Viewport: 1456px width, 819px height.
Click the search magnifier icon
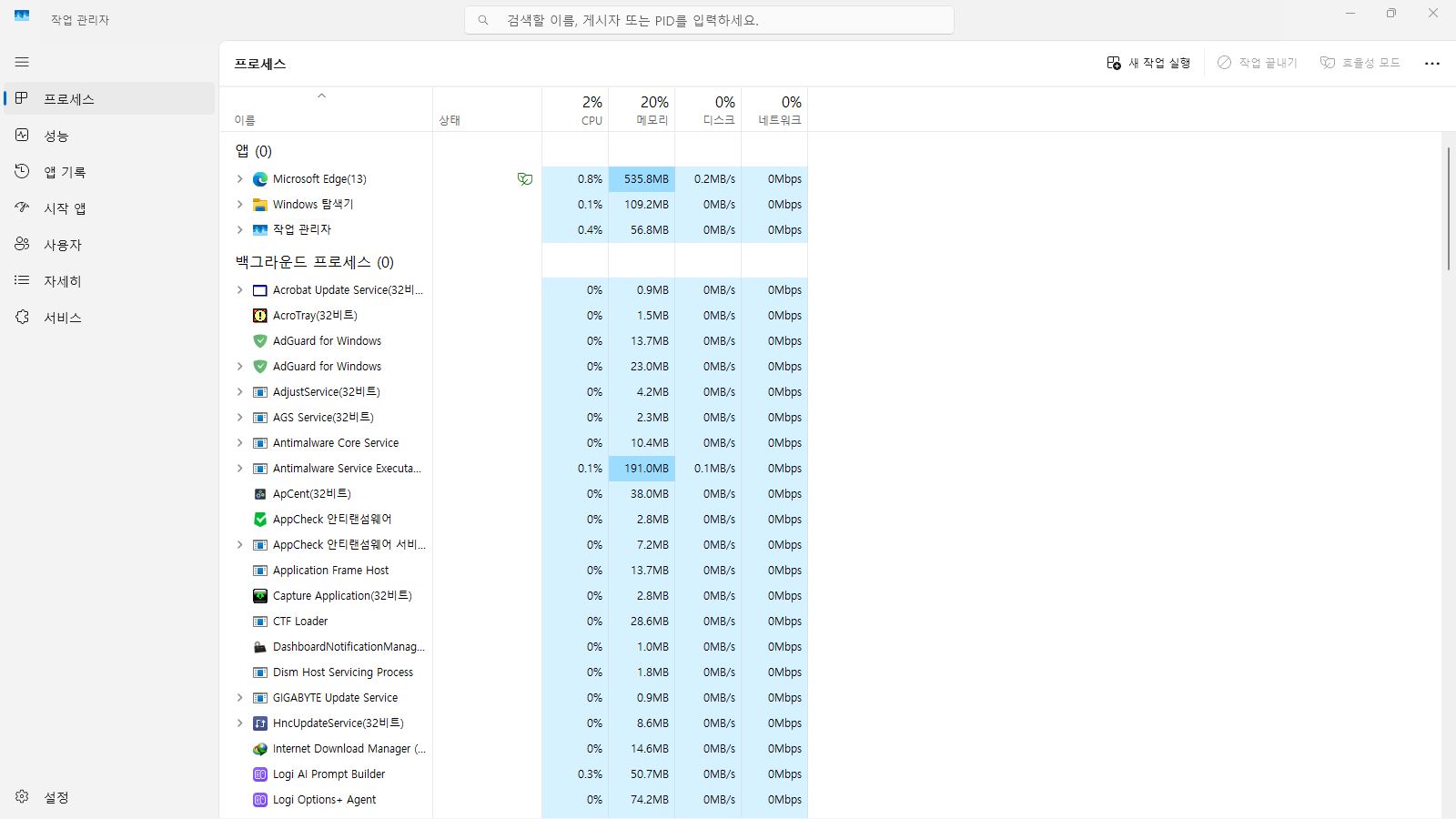click(483, 20)
